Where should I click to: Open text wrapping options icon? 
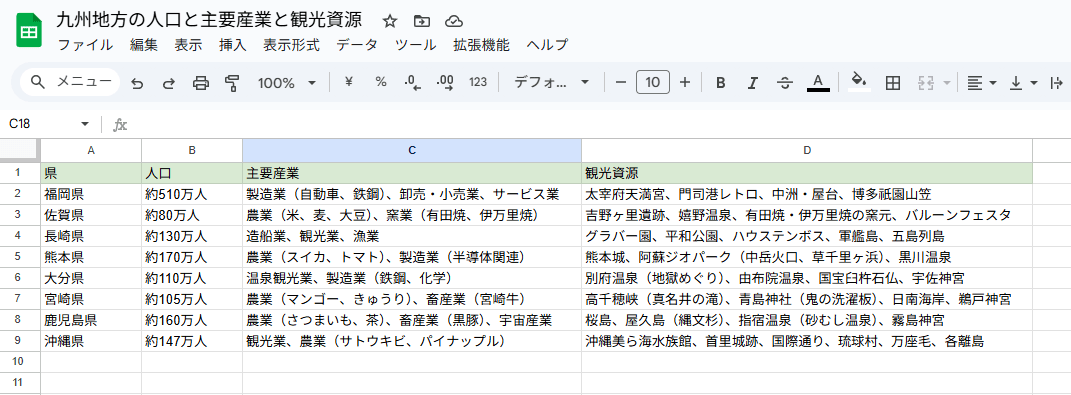tap(1056, 83)
